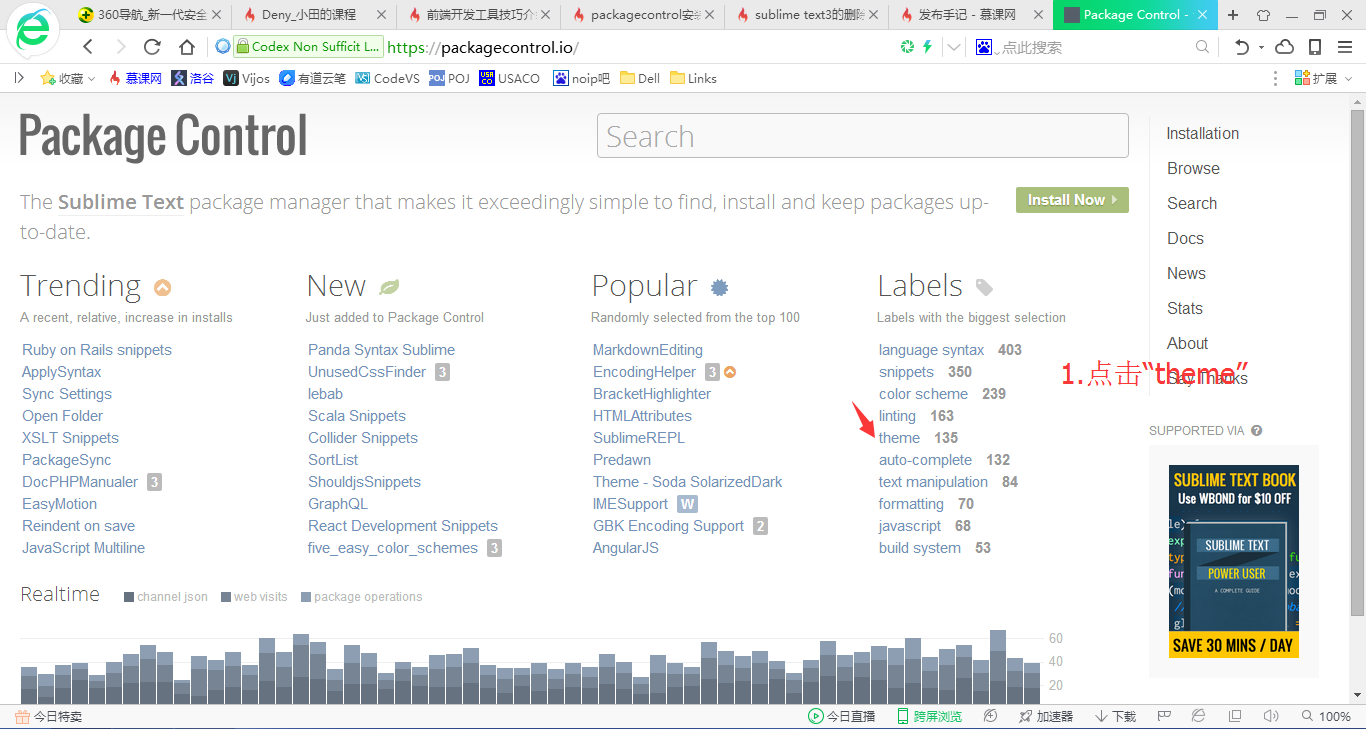Screen dimensions: 1366x729
Task: Click the speaker mute icon in status bar
Action: [x=1270, y=716]
